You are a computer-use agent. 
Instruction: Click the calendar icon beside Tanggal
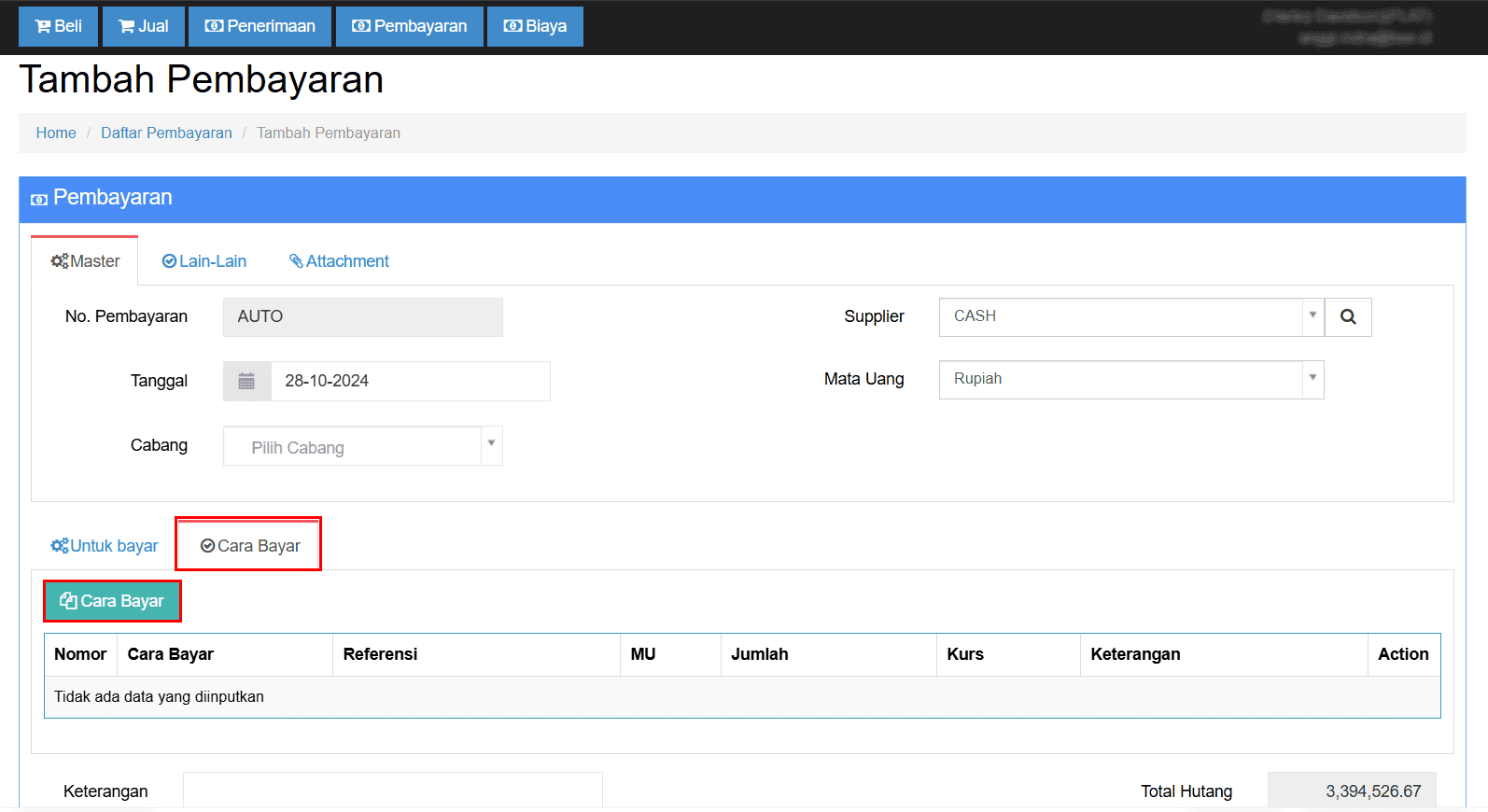(246, 381)
